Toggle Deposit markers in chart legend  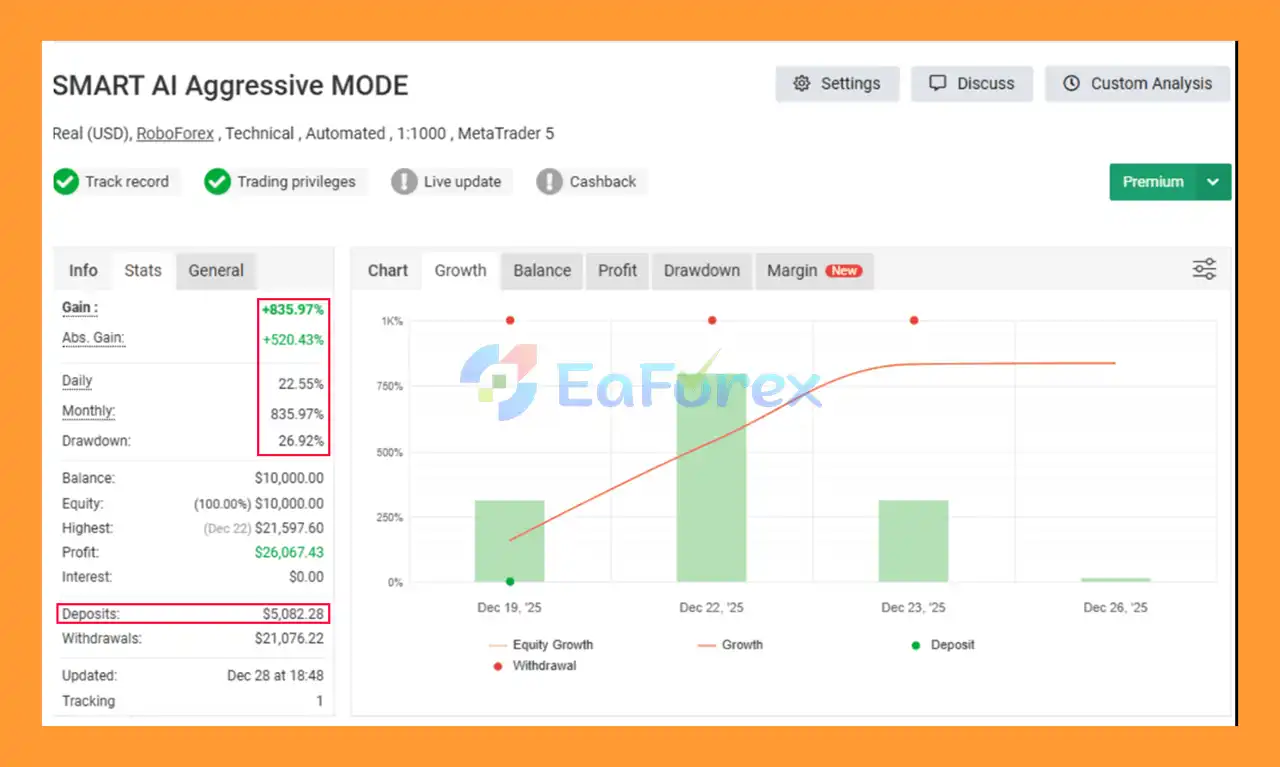[x=943, y=645]
